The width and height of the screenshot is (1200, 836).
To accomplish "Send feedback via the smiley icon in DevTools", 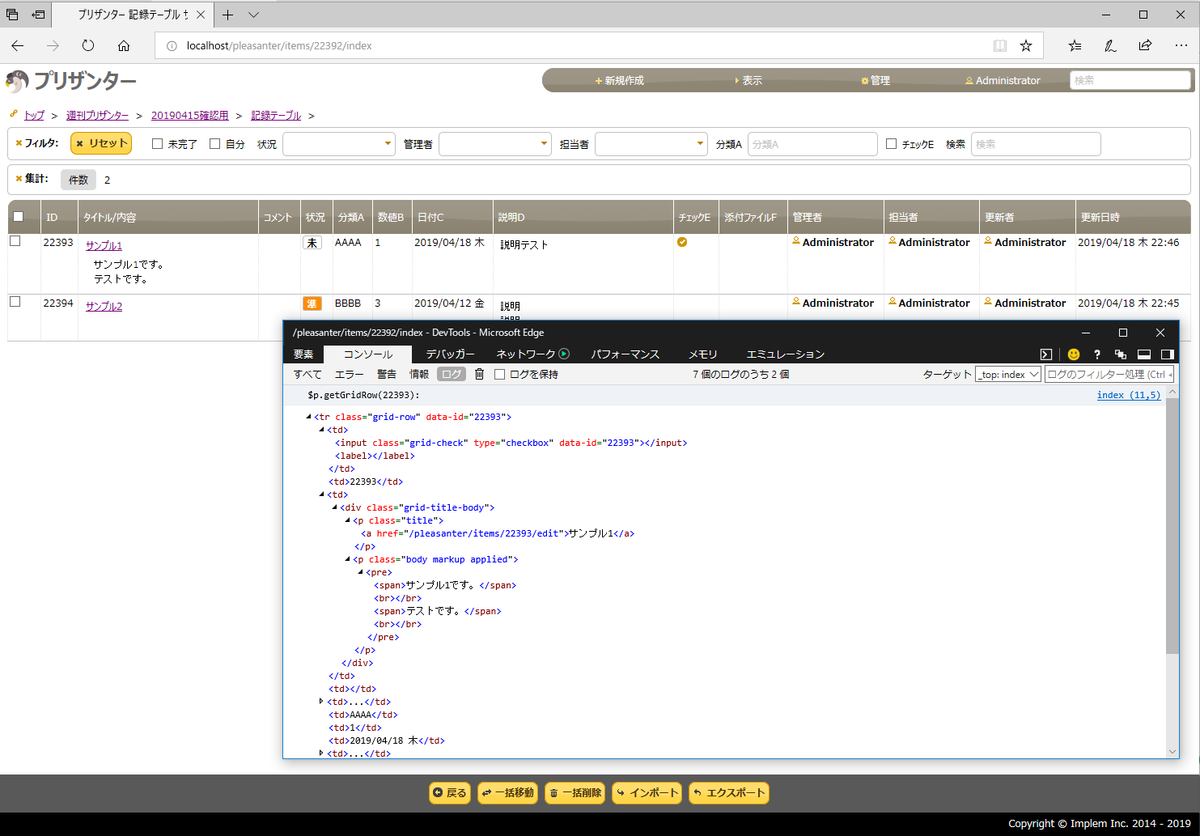I will tap(1073, 354).
